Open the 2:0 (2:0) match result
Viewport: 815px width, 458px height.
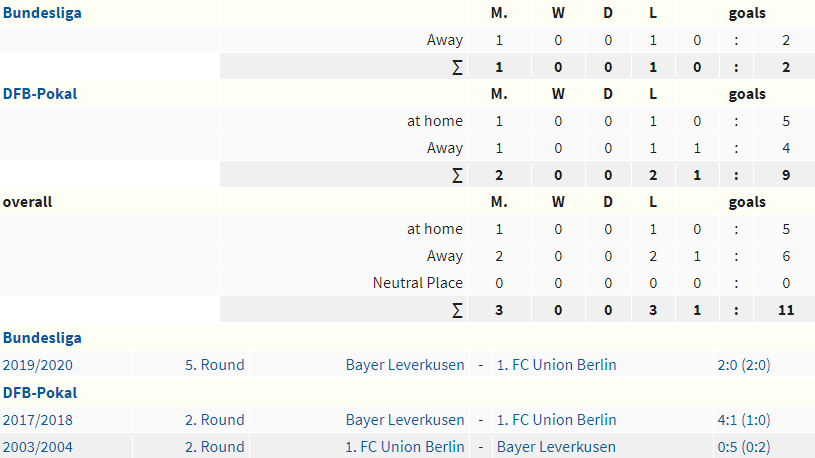[744, 365]
